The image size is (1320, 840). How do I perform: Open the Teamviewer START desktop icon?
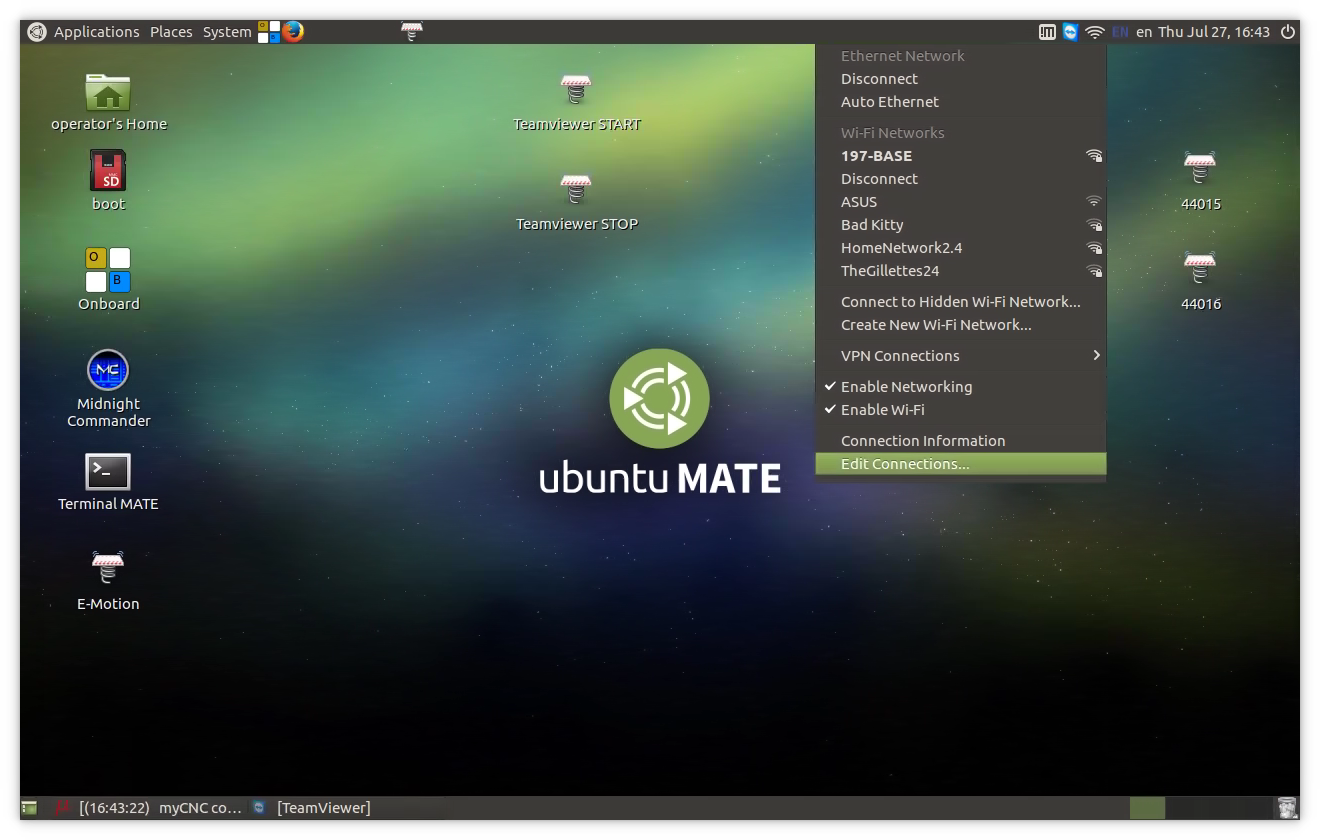[576, 90]
